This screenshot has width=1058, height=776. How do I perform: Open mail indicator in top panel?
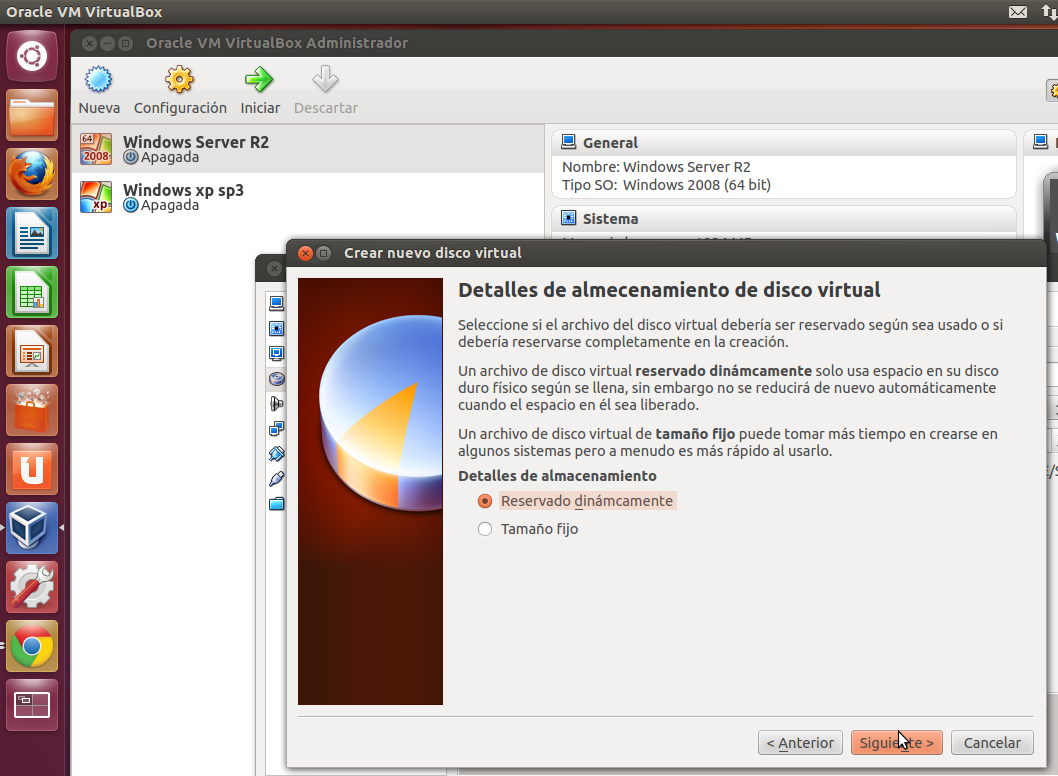point(1018,11)
